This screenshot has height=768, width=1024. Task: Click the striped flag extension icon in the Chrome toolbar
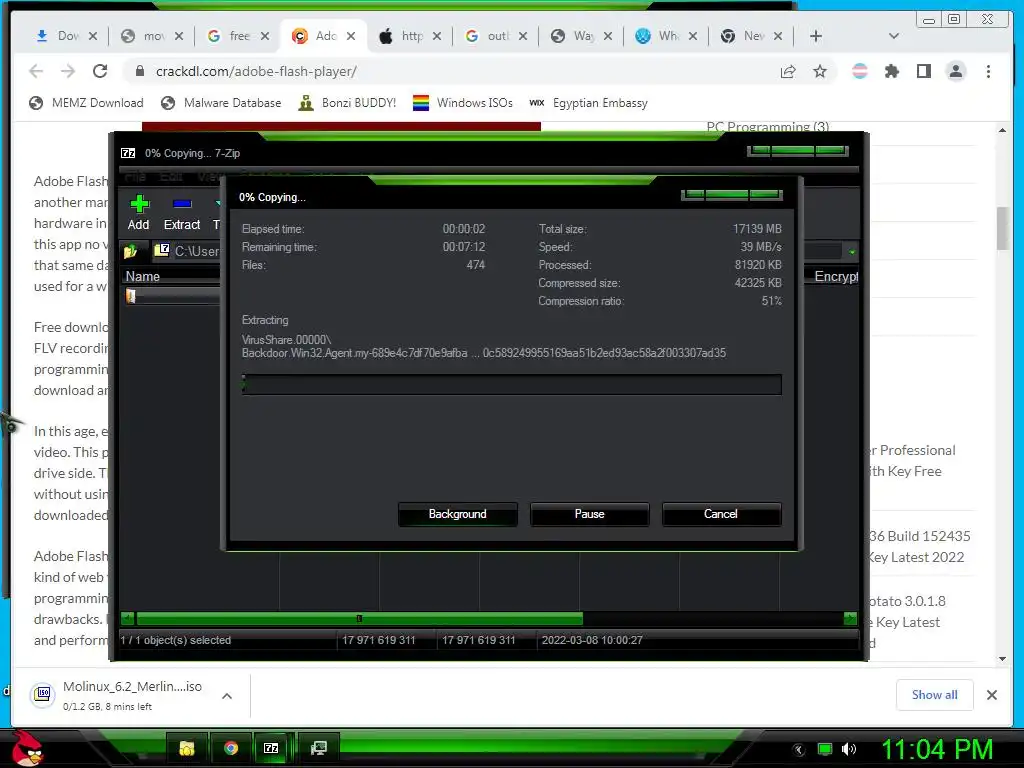[859, 71]
